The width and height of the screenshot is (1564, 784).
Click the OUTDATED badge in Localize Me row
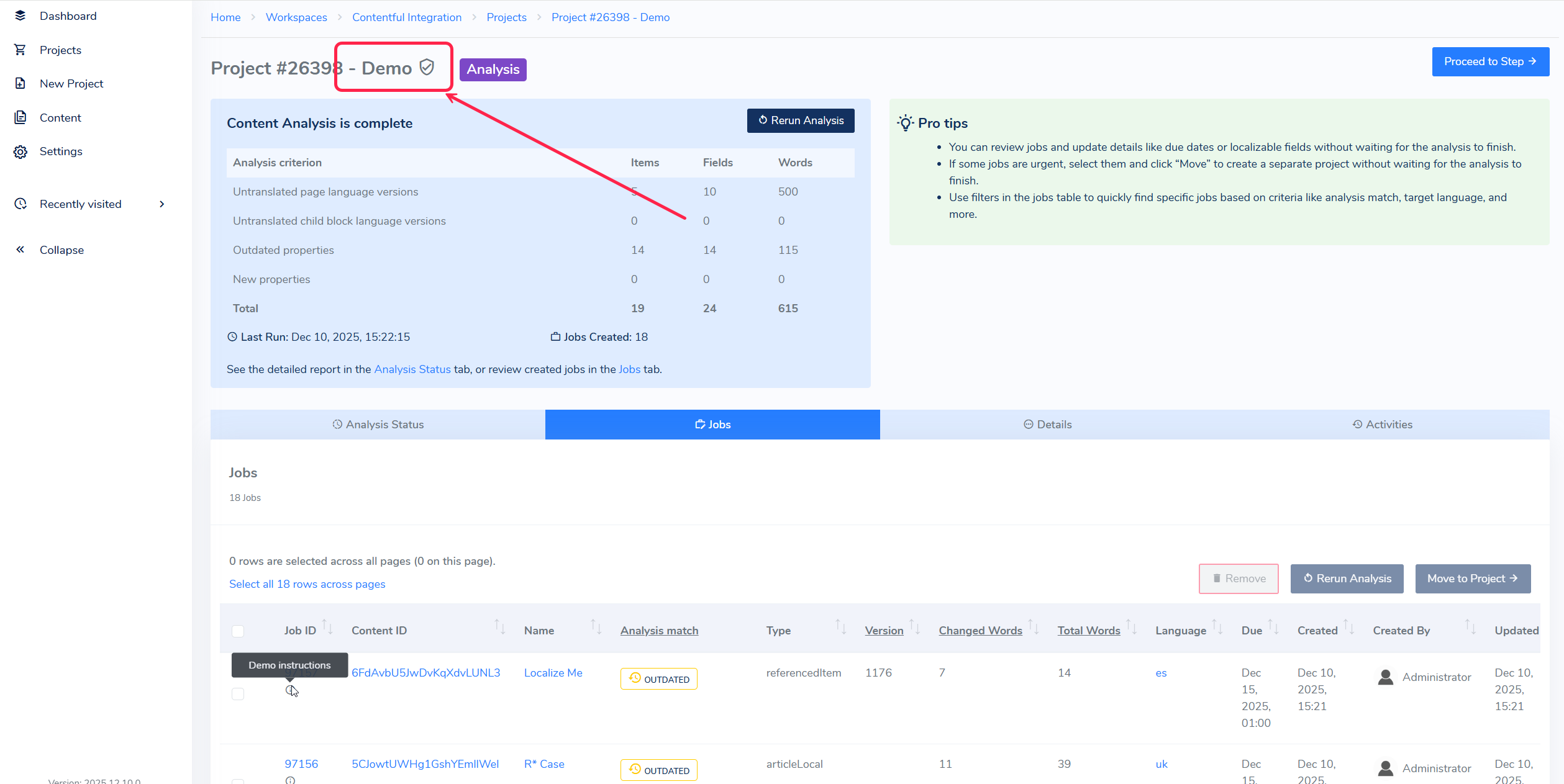click(x=659, y=679)
